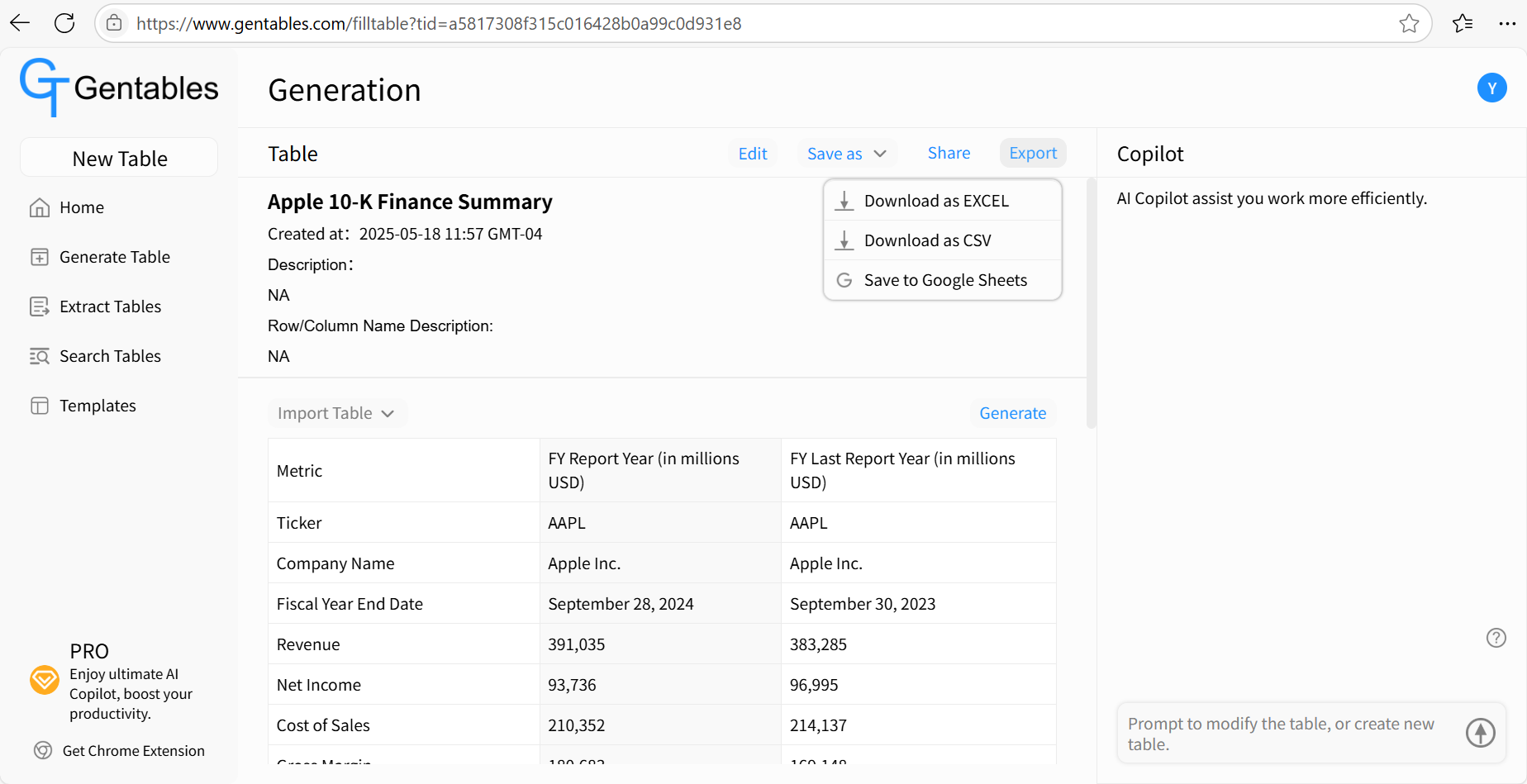Click the Excel download arrow icon

click(844, 201)
